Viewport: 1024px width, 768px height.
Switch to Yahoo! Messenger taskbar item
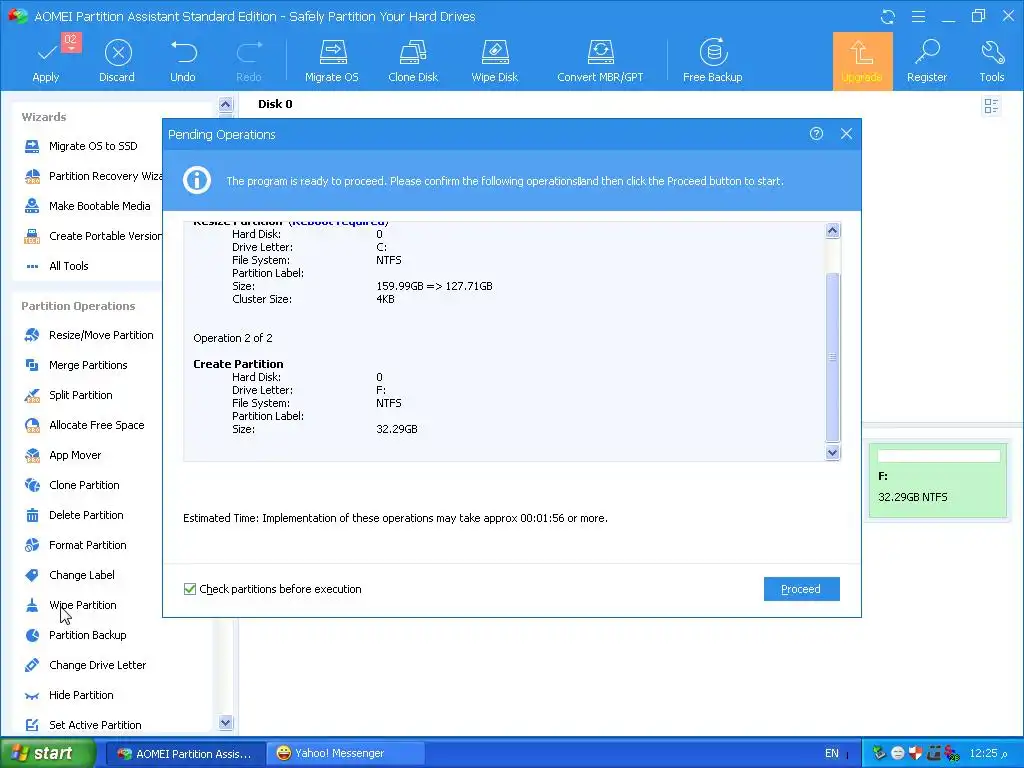(346, 754)
